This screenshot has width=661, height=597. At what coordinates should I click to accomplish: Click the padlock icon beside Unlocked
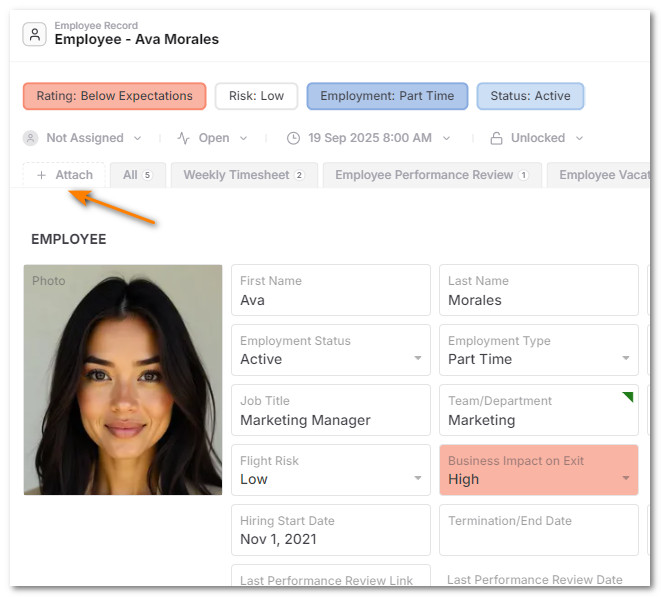(497, 138)
